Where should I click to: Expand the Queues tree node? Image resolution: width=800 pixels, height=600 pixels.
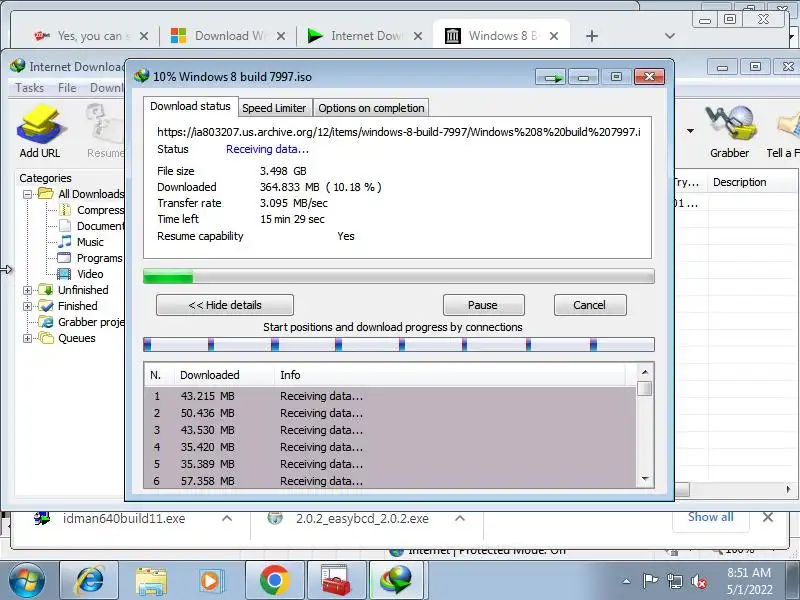pyautogui.click(x=28, y=338)
